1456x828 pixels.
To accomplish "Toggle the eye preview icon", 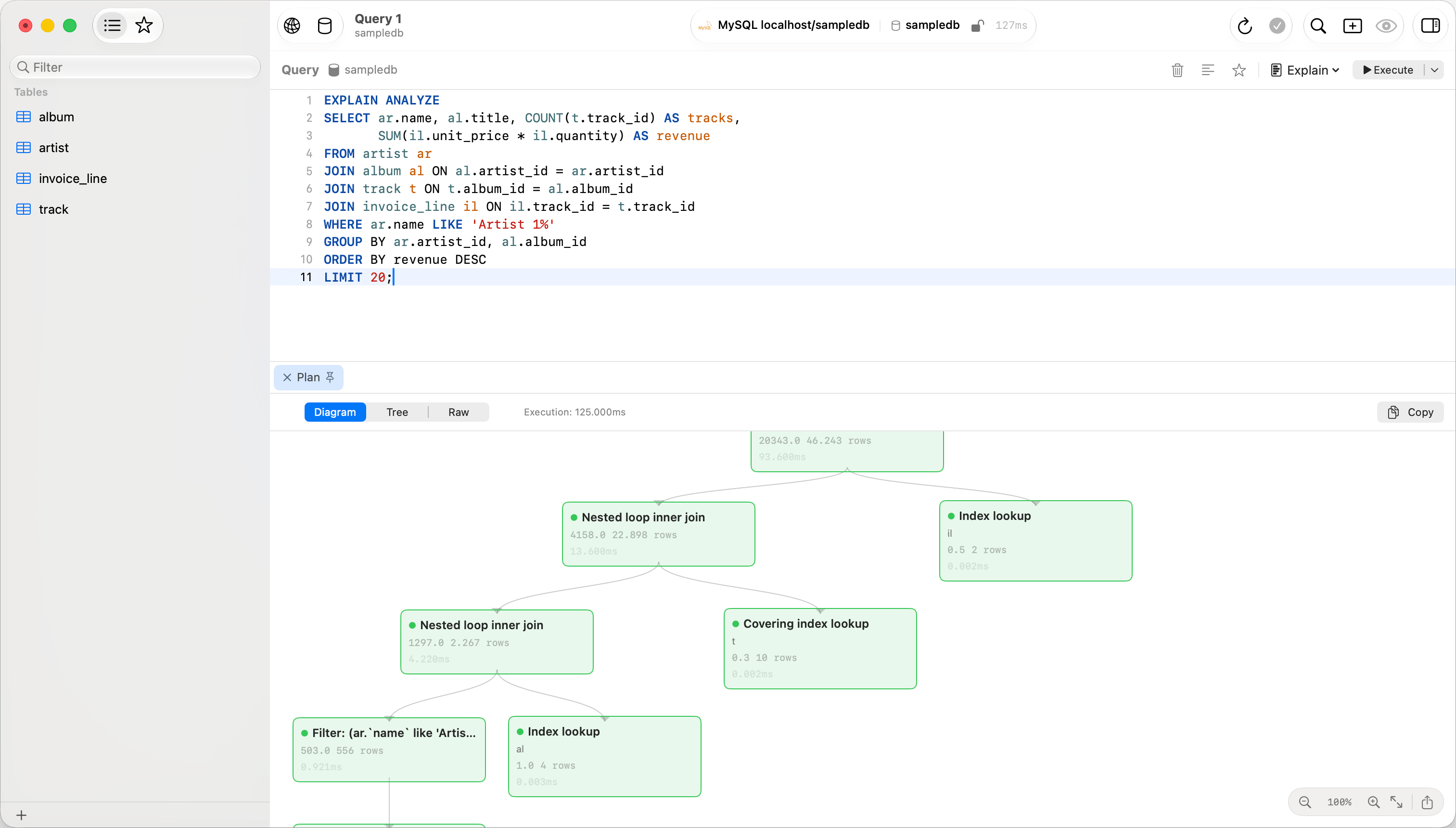I will pyautogui.click(x=1386, y=26).
